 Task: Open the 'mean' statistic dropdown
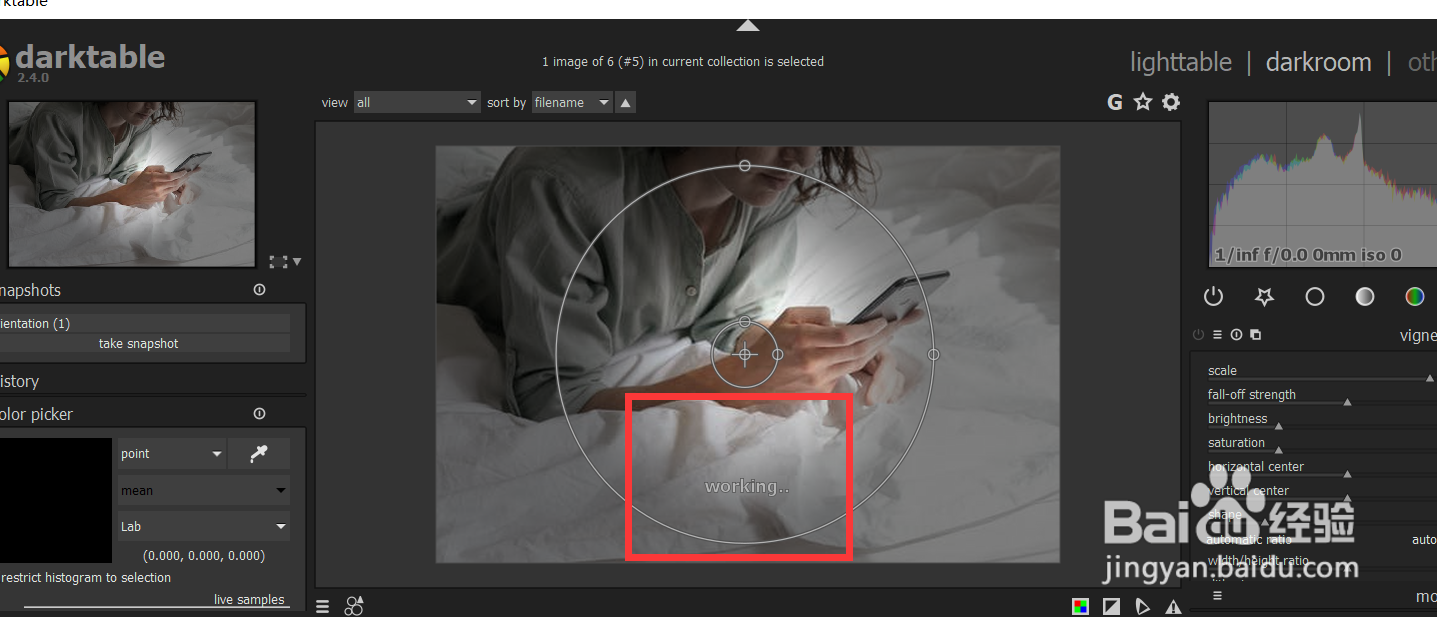click(x=204, y=491)
